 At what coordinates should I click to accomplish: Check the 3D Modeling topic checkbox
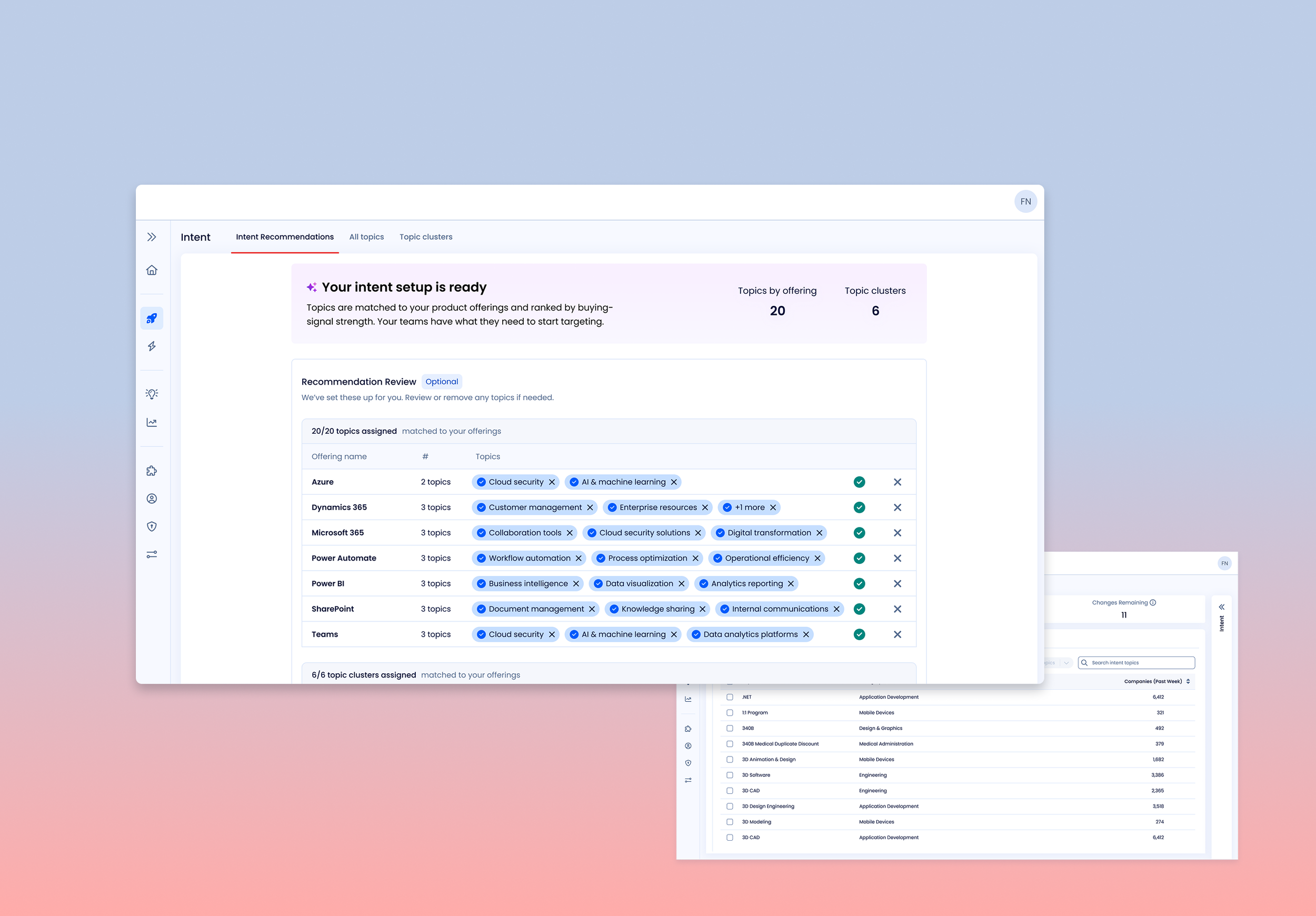point(729,822)
